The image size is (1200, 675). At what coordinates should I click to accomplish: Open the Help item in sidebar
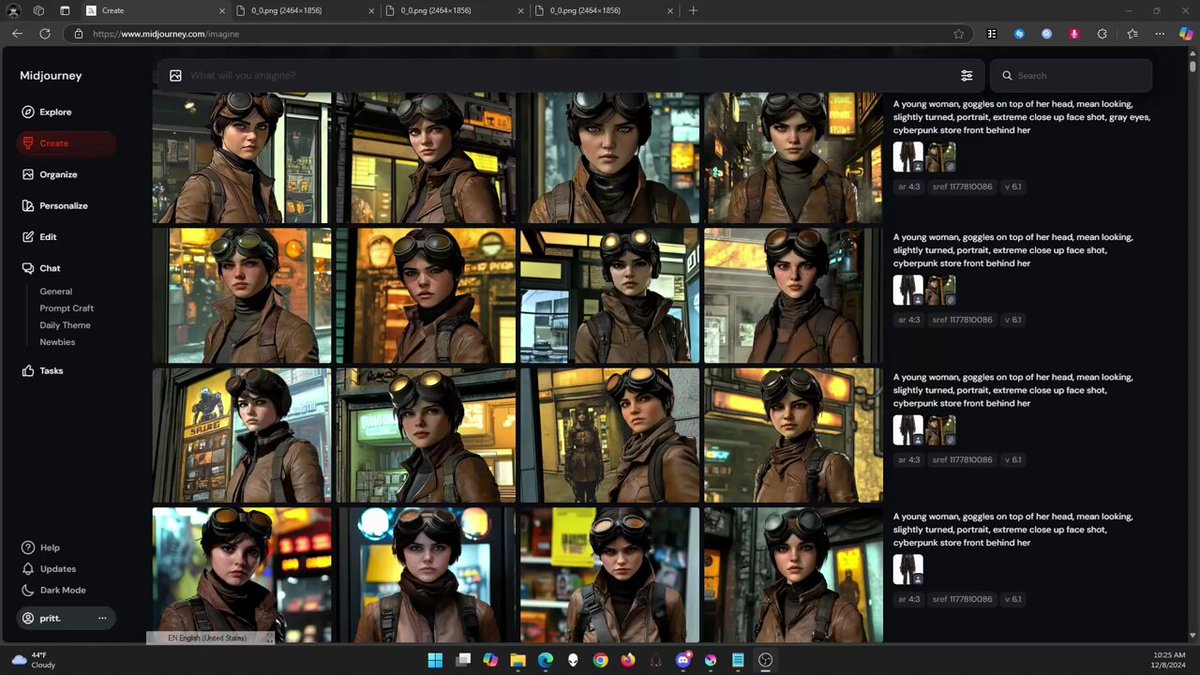[x=41, y=548]
